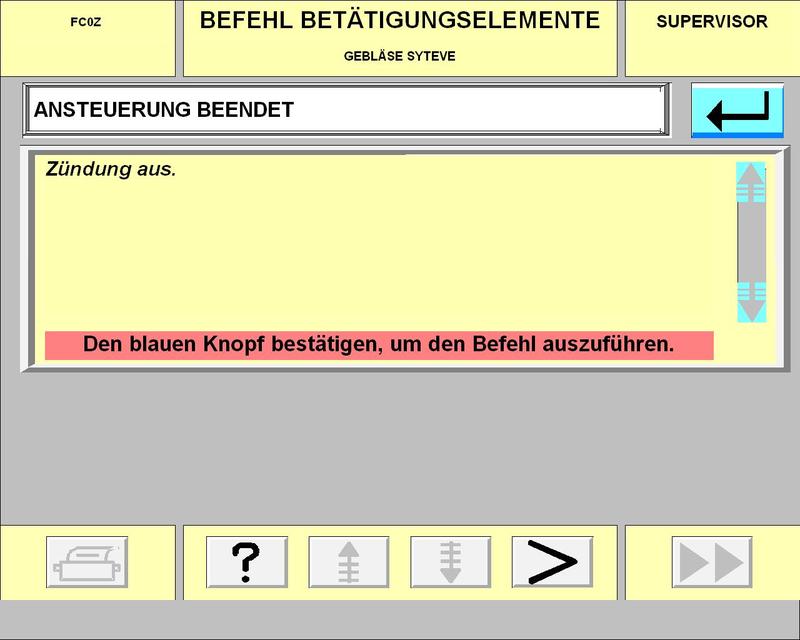Click the empty yellow message area

pos(380,250)
